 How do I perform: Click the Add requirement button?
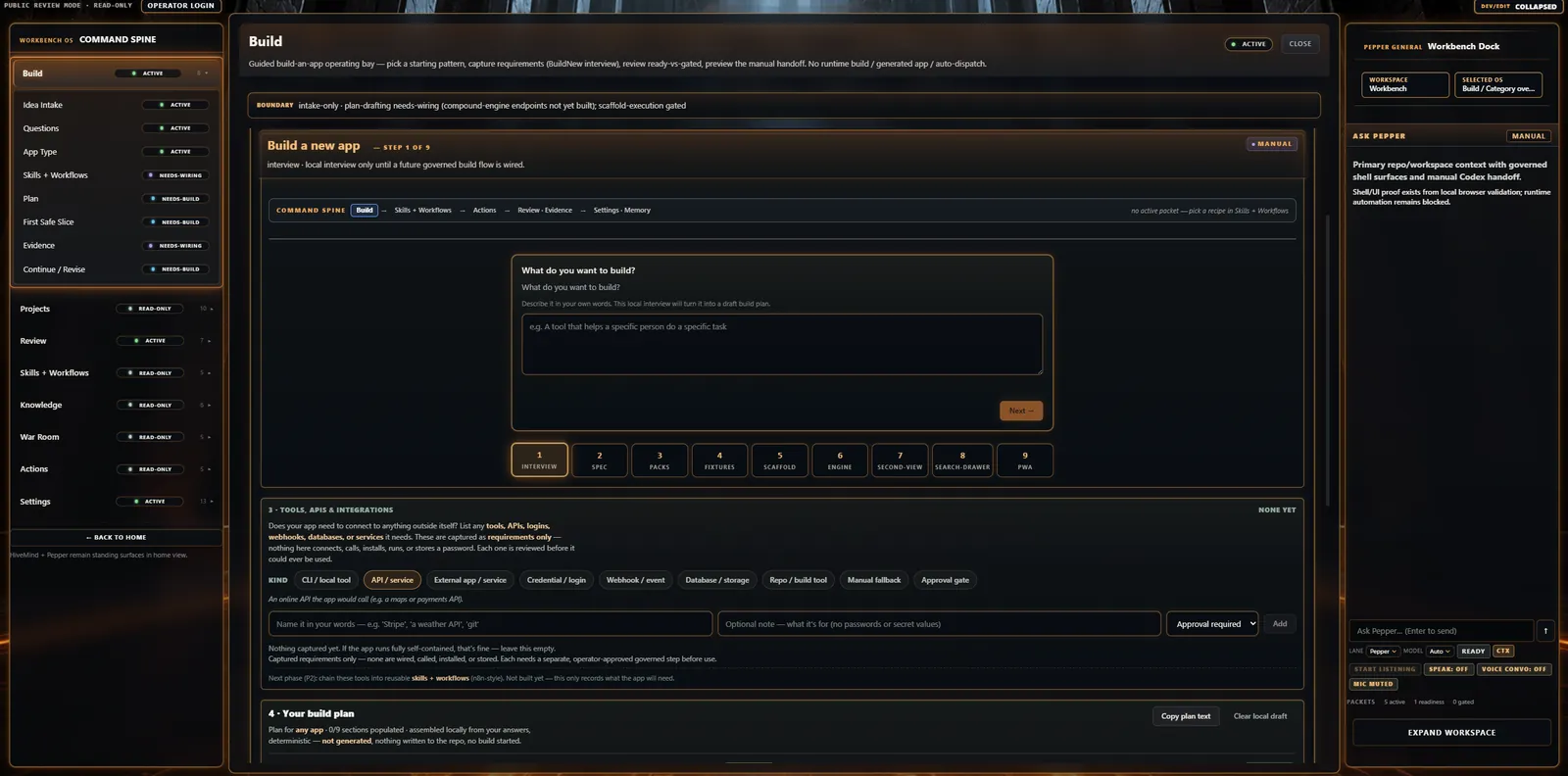1280,624
